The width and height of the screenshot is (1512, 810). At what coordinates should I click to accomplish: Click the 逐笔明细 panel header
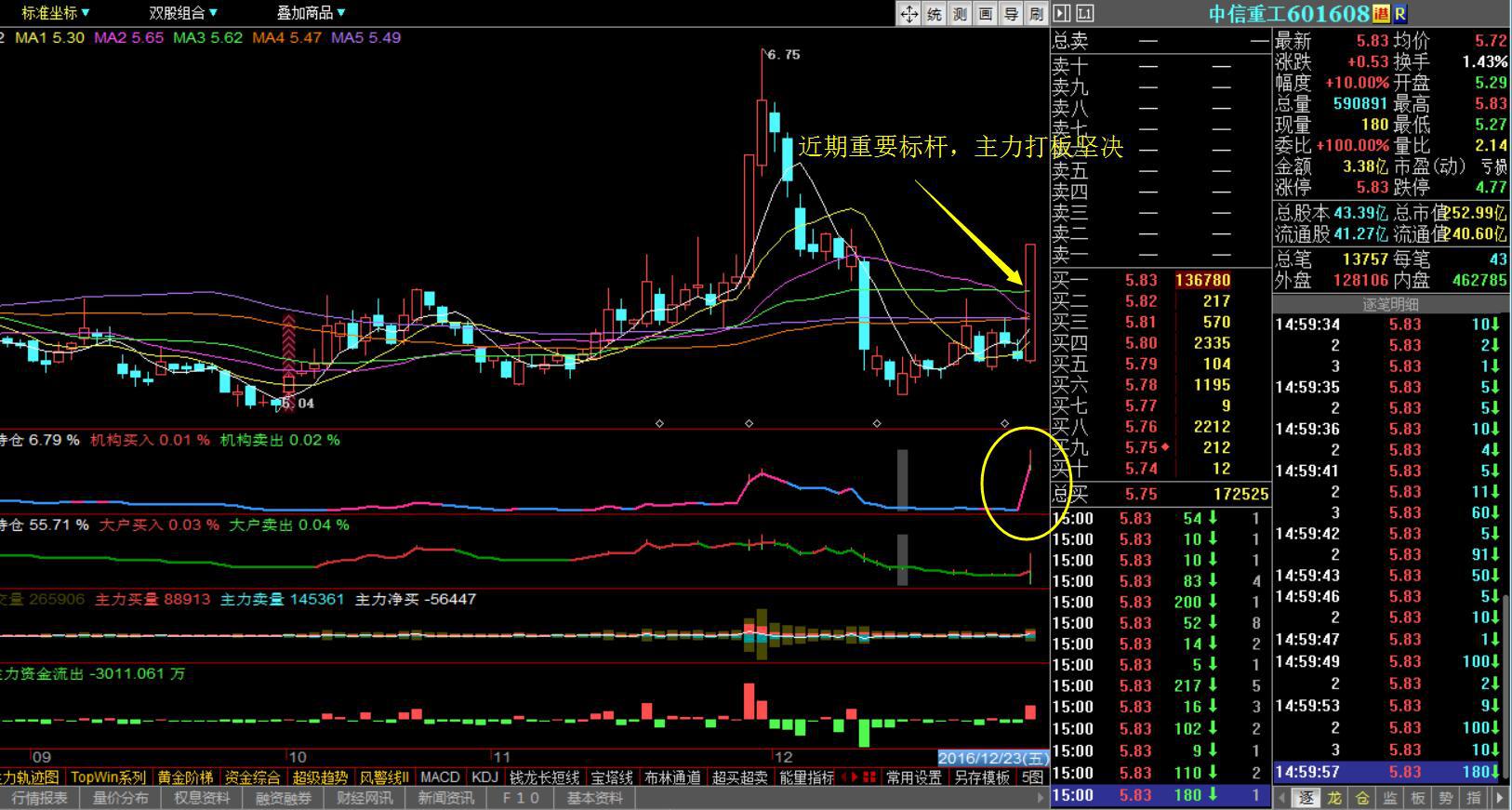tap(1390, 304)
